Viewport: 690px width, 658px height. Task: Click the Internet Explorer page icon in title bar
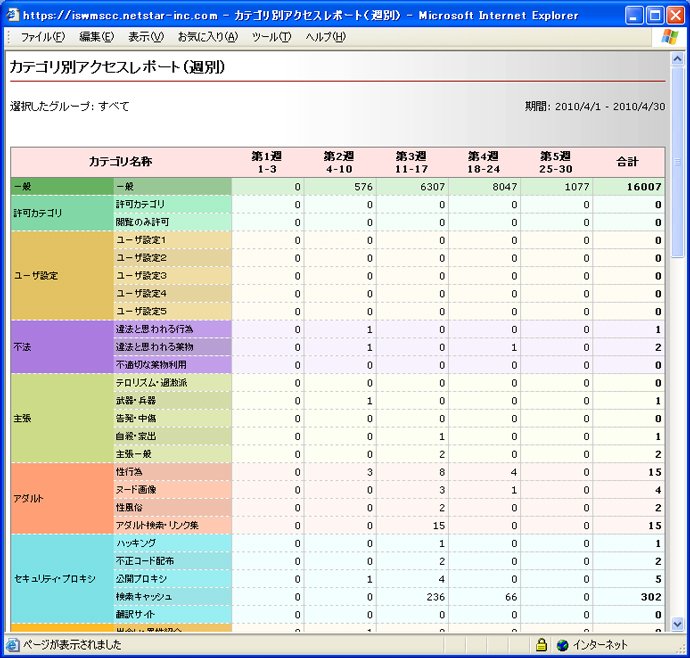pos(13,15)
